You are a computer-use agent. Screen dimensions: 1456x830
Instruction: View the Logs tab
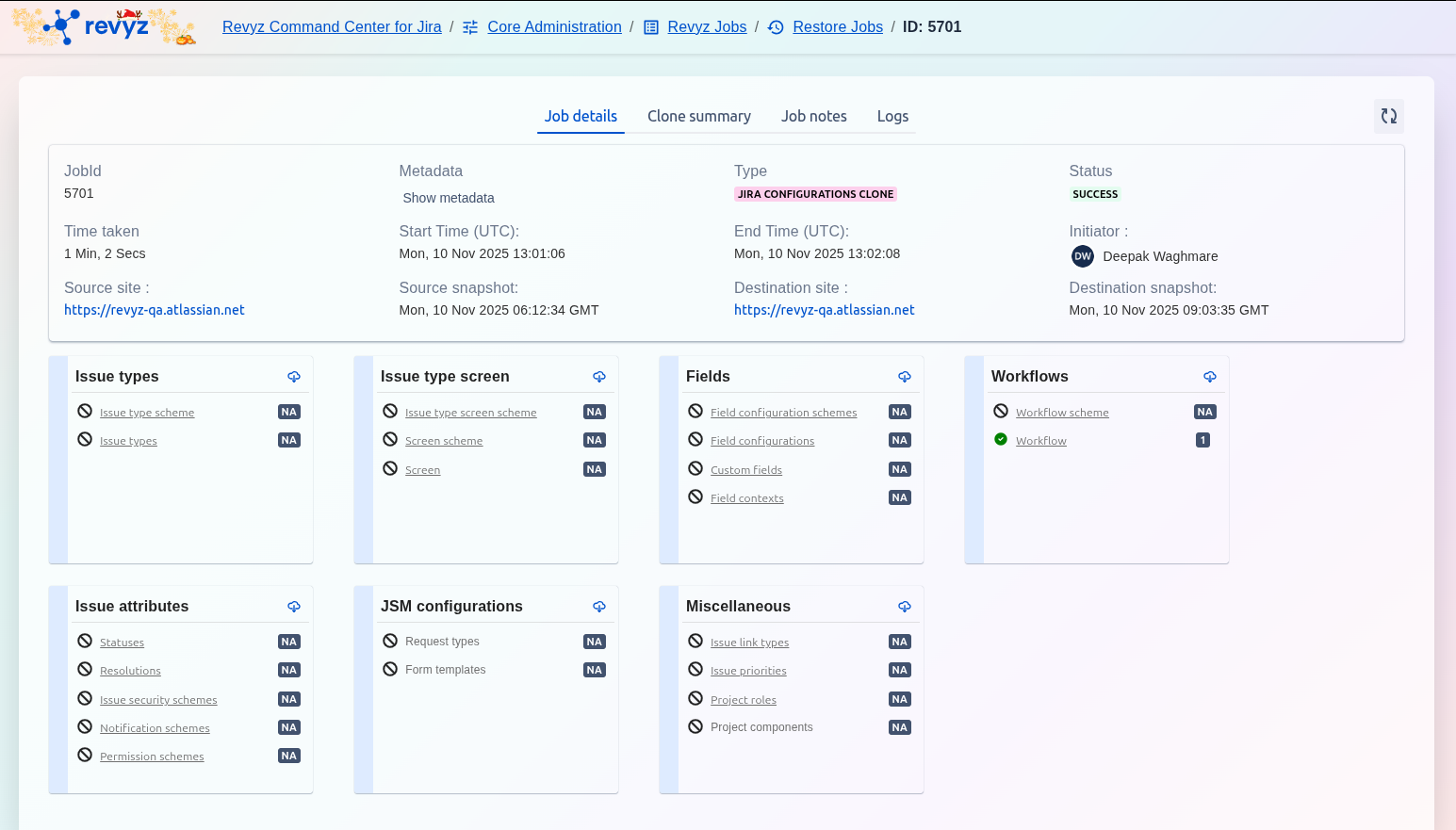pos(892,116)
